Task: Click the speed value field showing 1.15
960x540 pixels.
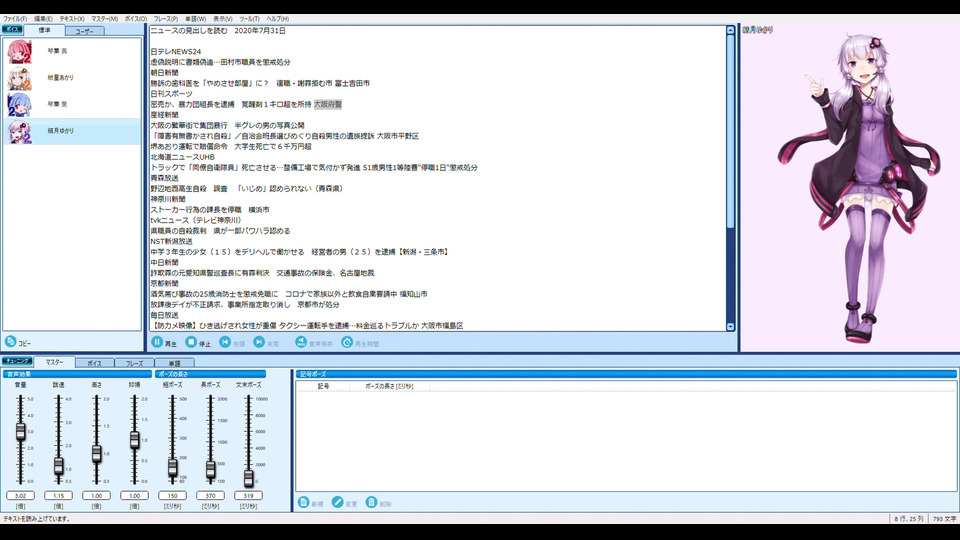Action: 58,495
